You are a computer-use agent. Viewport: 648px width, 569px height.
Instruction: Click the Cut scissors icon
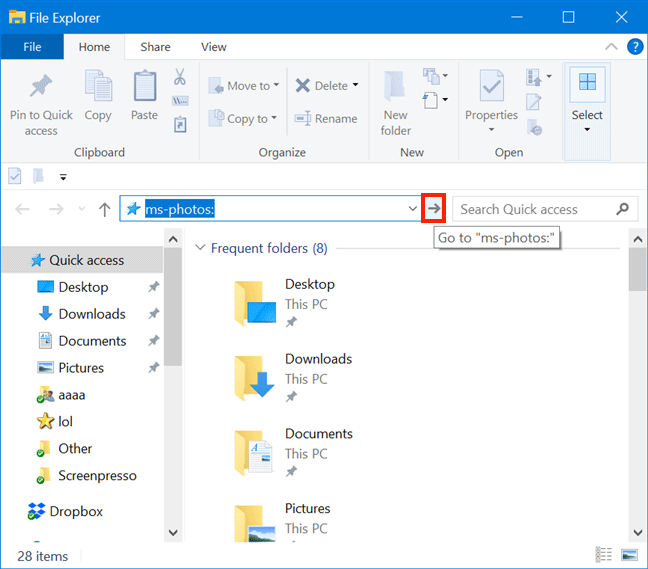pos(180,77)
